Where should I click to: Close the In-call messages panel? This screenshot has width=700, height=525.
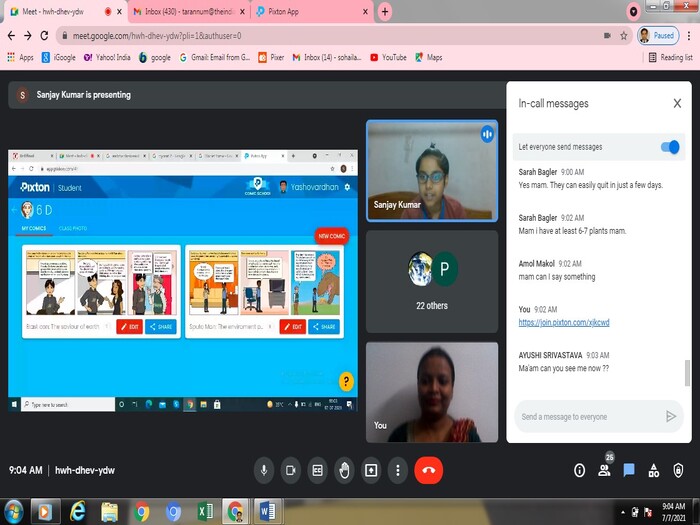click(677, 104)
